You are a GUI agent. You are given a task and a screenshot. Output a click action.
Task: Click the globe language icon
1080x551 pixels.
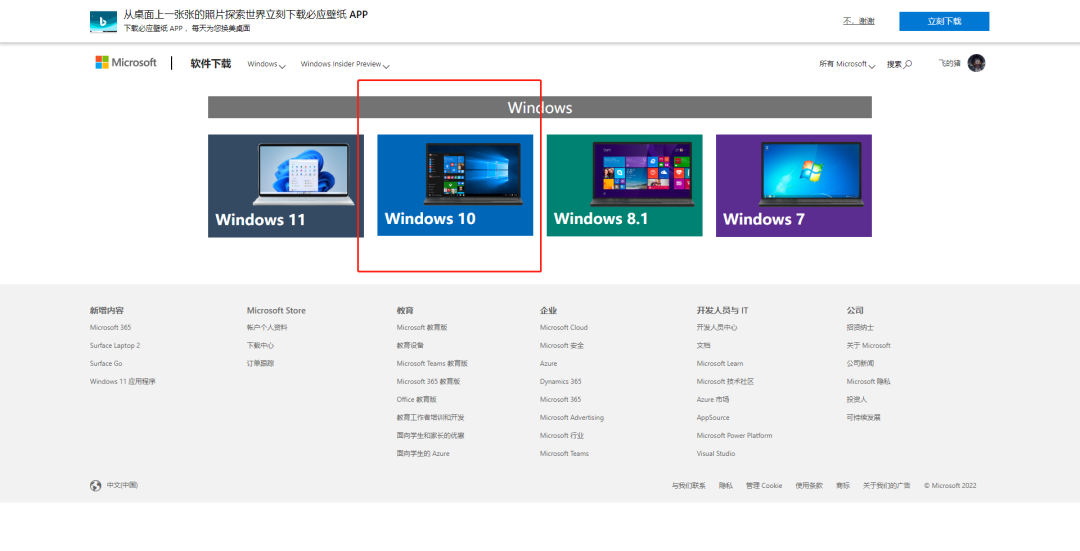pos(95,486)
